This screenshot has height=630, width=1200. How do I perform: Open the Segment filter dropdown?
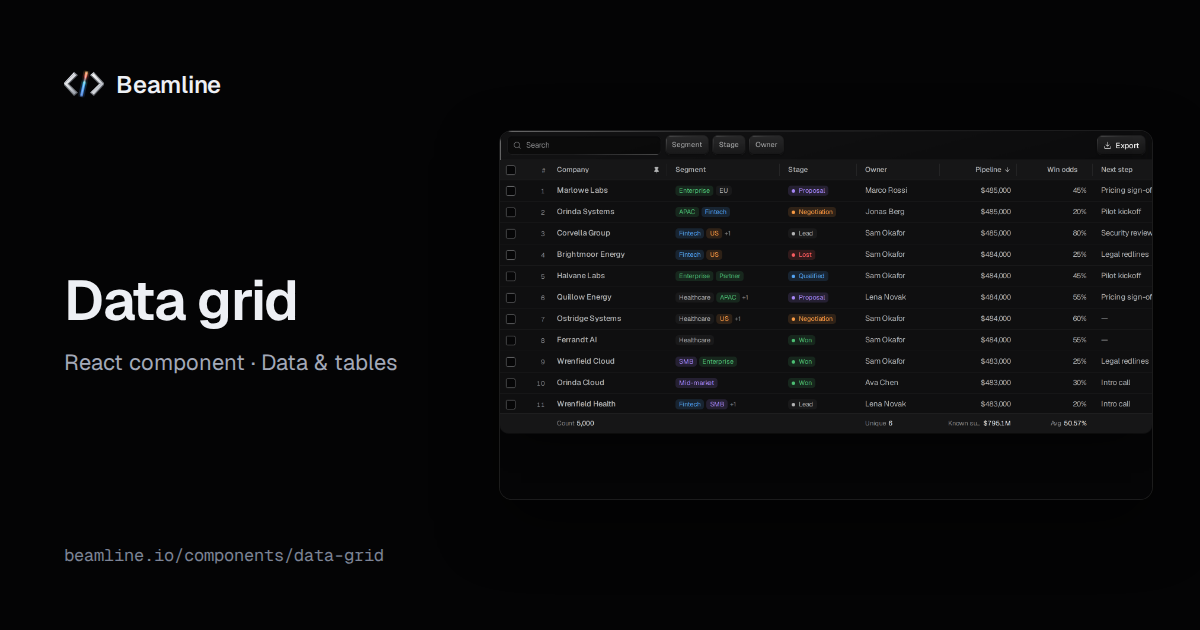pos(687,145)
